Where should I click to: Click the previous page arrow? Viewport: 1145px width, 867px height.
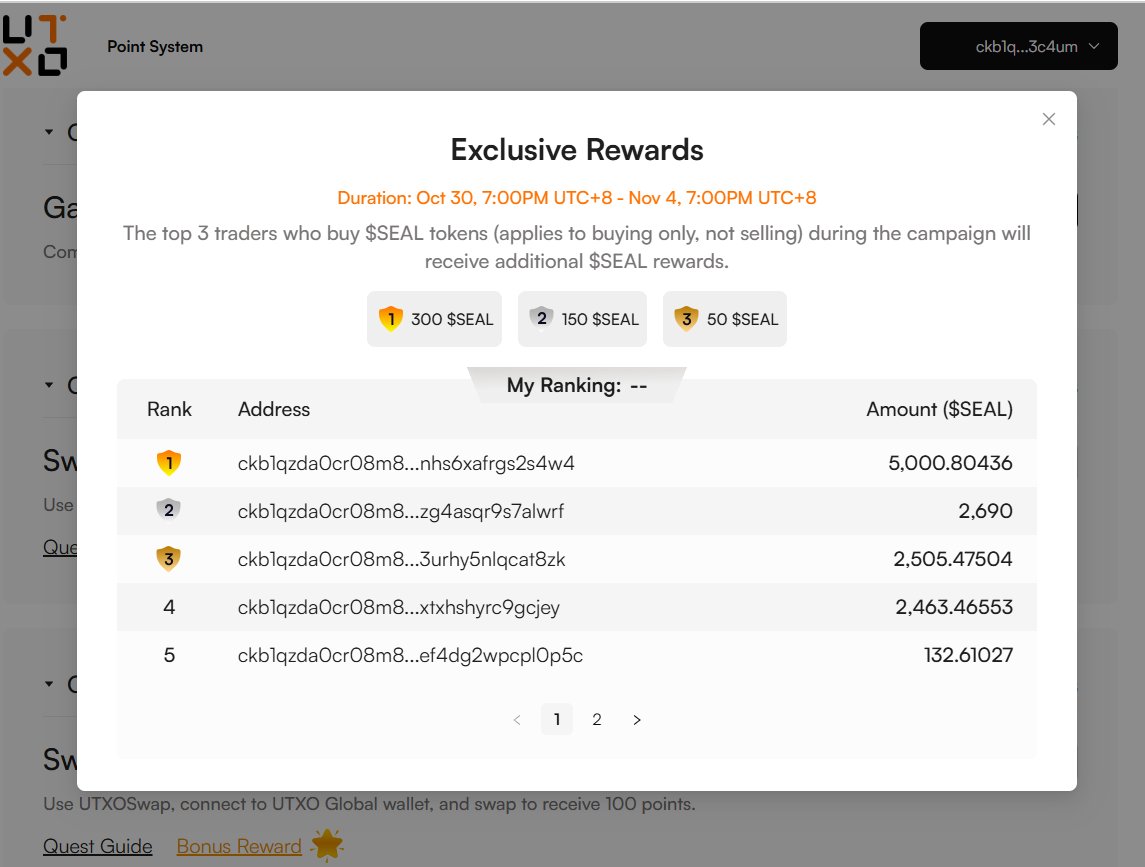point(517,719)
